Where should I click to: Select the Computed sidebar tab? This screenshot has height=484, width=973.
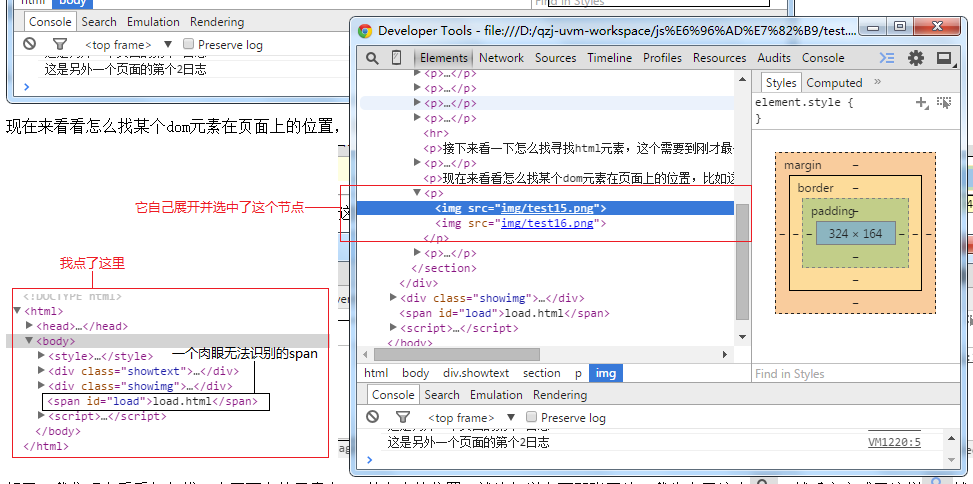click(834, 83)
